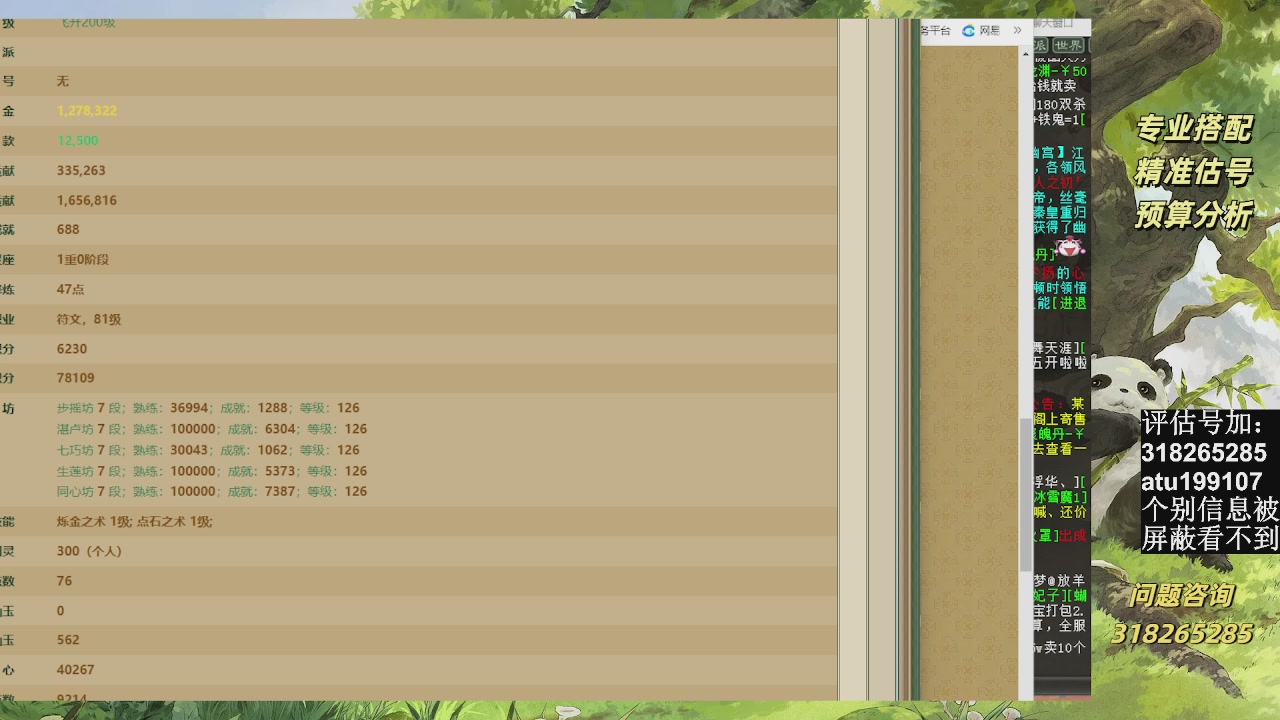Click the text 1重0阶段

coord(83,260)
